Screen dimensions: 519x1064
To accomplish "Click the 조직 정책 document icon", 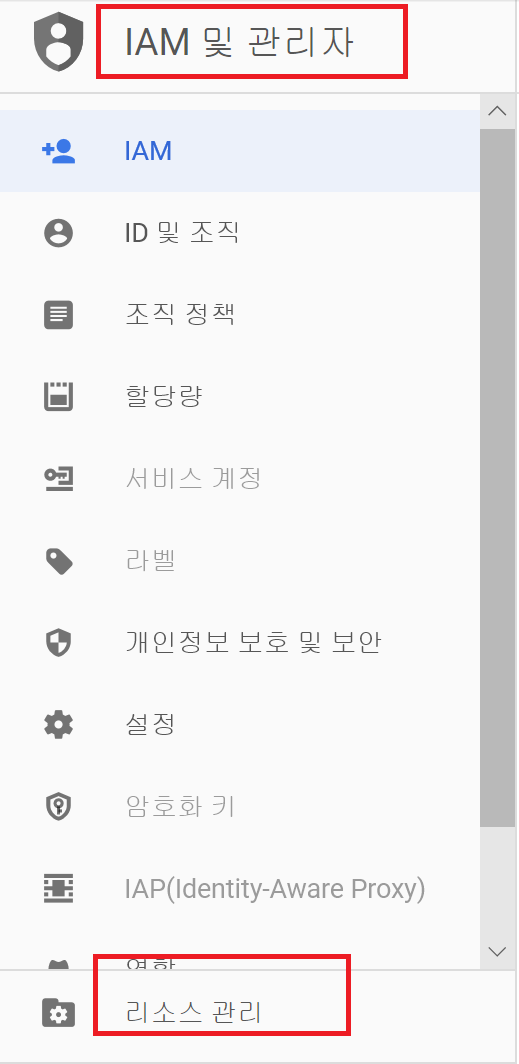I will [x=58, y=316].
